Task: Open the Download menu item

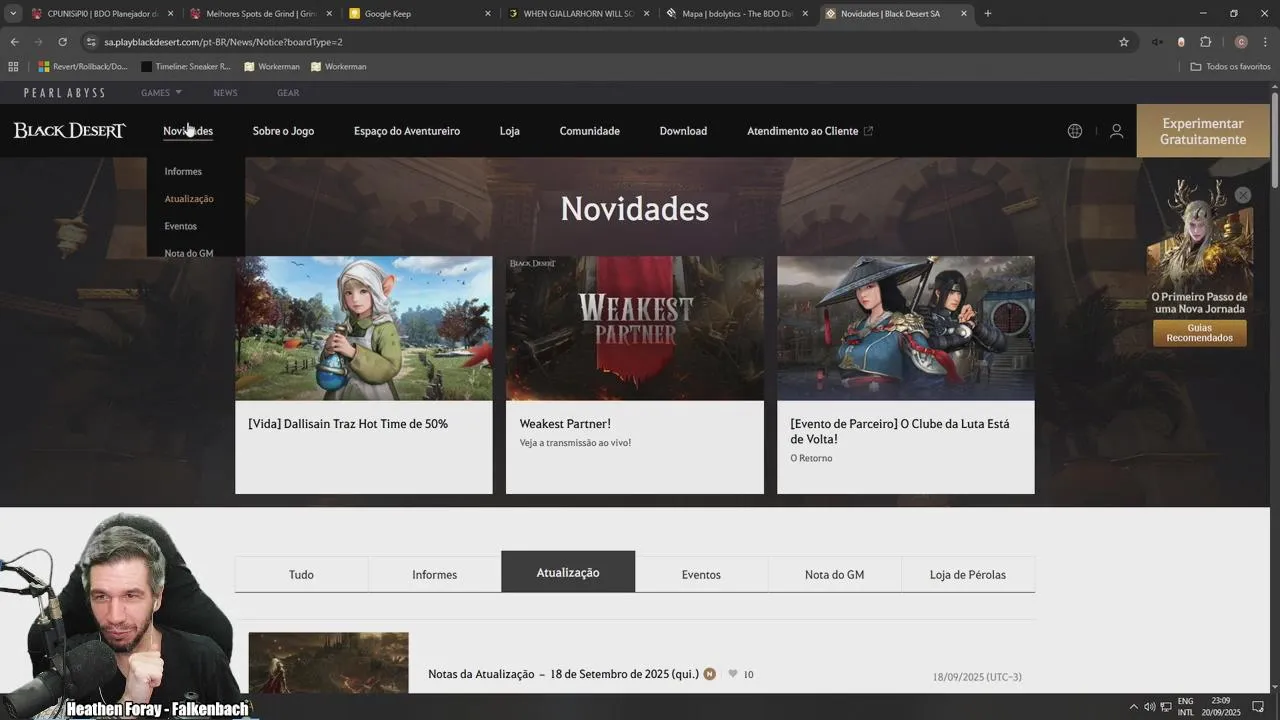Action: tap(683, 131)
